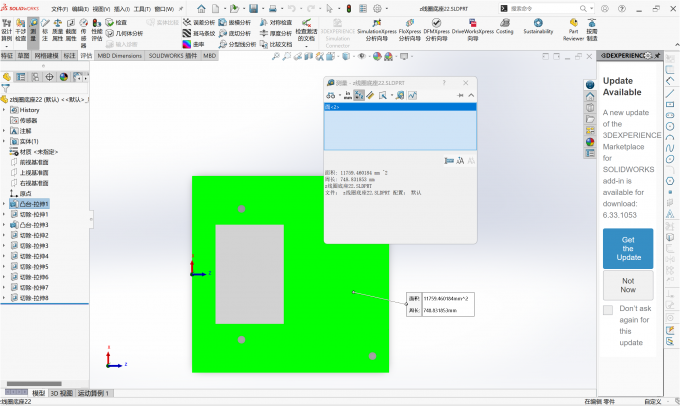This screenshot has height=406, width=680.
Task: Open the 插入(I) insert menu
Action: coord(122,9)
